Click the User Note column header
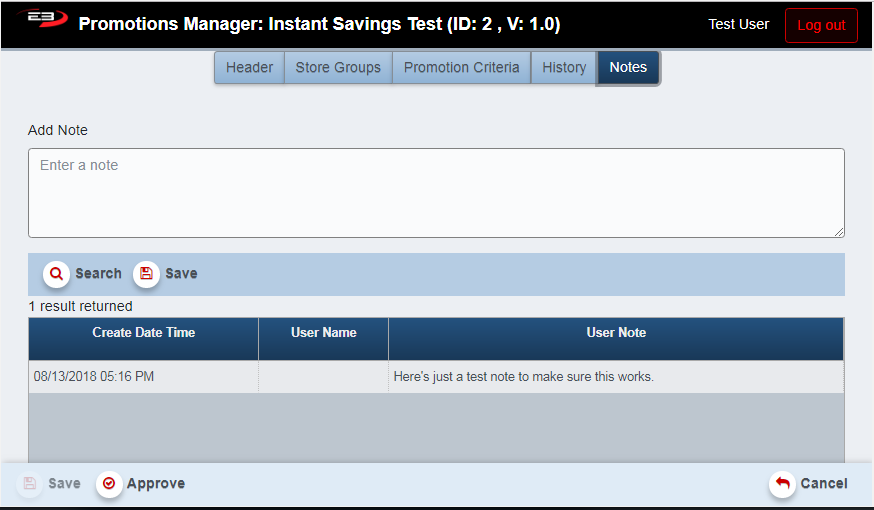The width and height of the screenshot is (874, 510). click(616, 333)
